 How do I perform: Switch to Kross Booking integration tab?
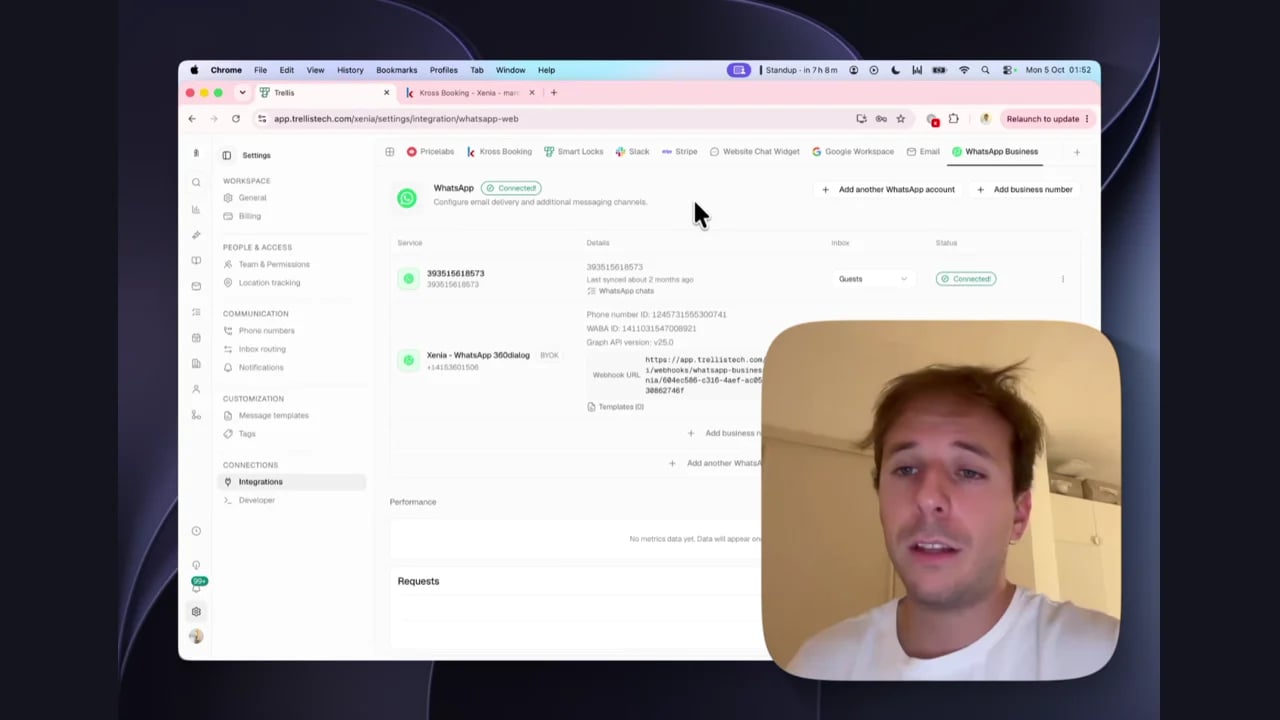(x=499, y=152)
